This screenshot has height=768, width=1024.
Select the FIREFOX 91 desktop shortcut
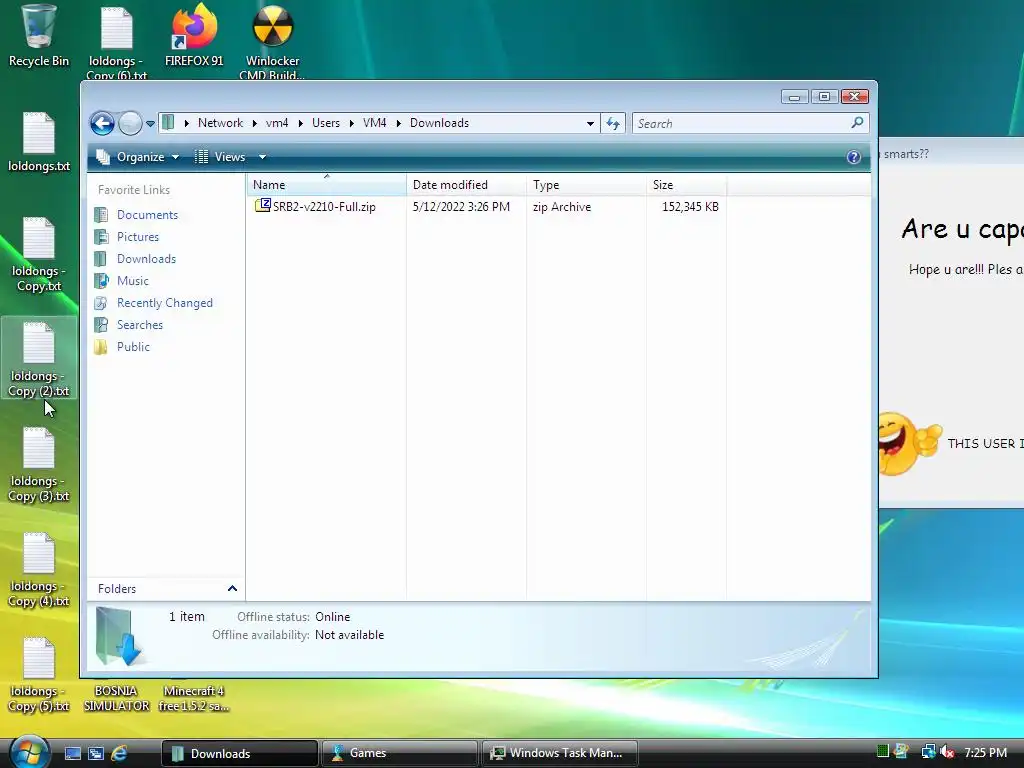194,36
